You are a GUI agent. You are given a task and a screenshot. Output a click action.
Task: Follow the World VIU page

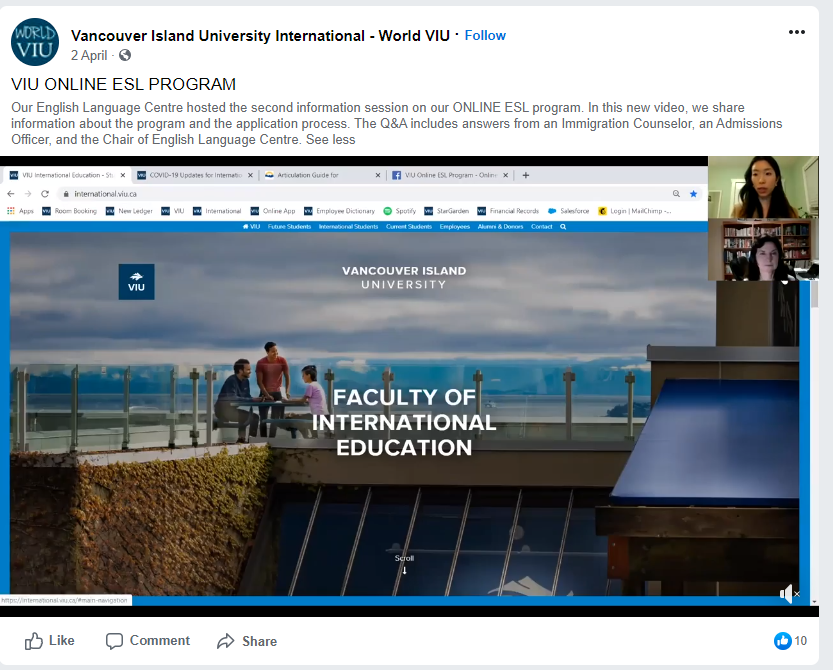[485, 35]
